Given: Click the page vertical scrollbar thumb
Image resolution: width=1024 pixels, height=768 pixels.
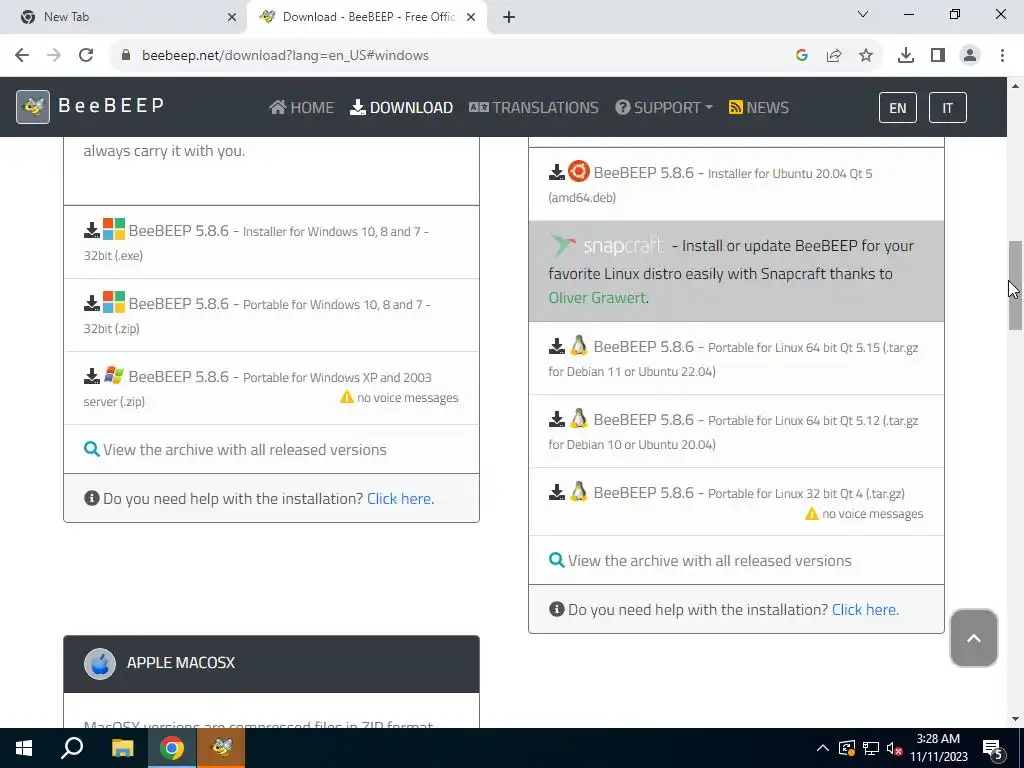Looking at the screenshot, I should 1015,285.
